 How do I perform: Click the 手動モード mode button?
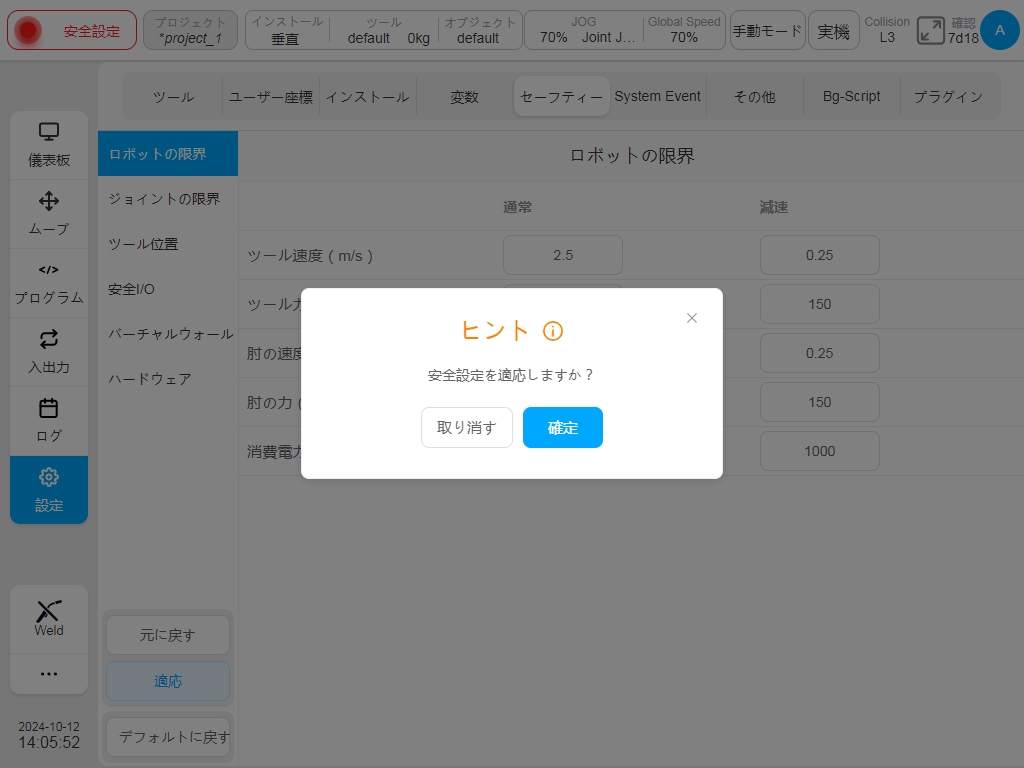(x=767, y=31)
